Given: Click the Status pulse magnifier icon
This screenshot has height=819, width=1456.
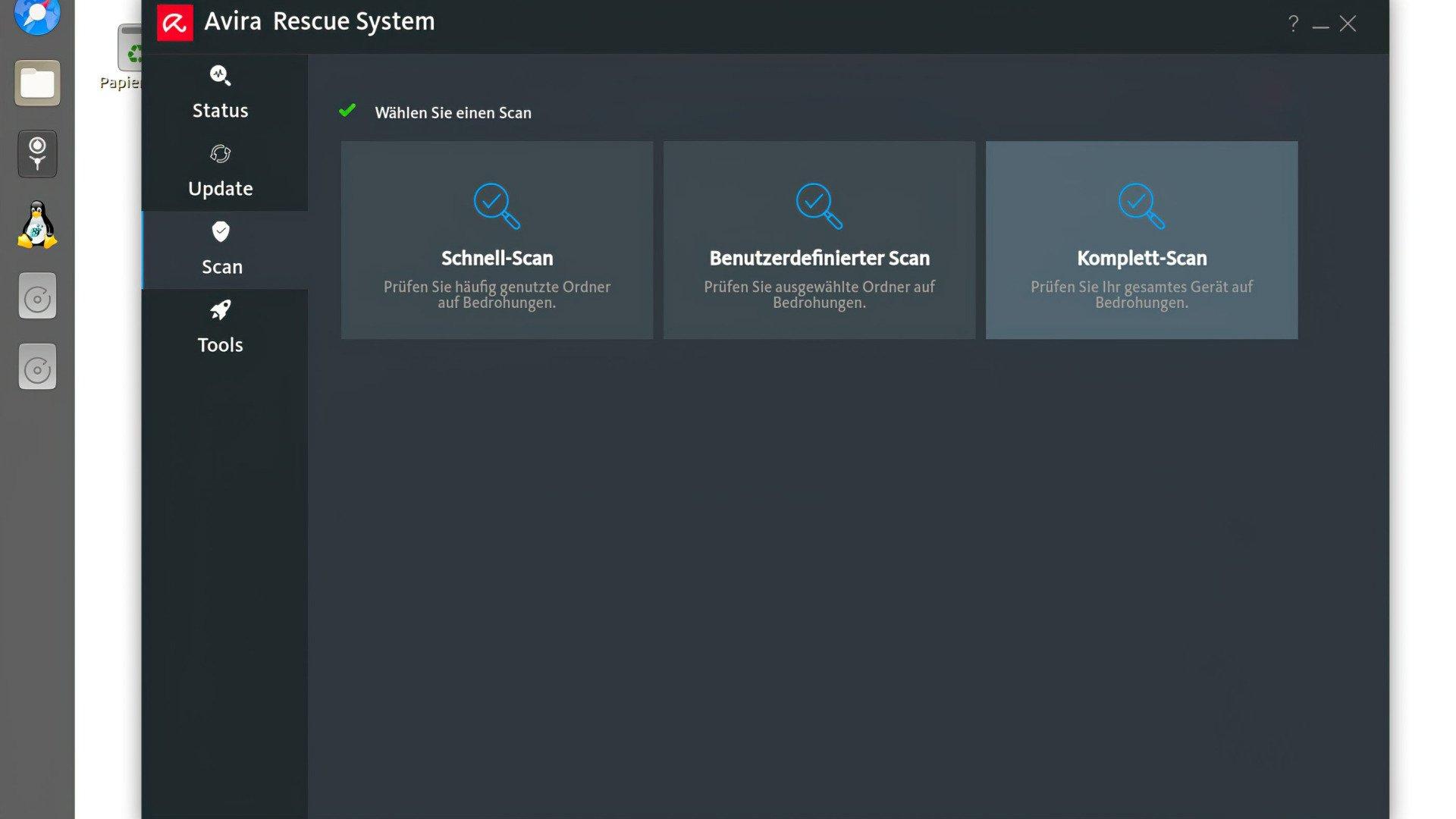Looking at the screenshot, I should coord(220,75).
